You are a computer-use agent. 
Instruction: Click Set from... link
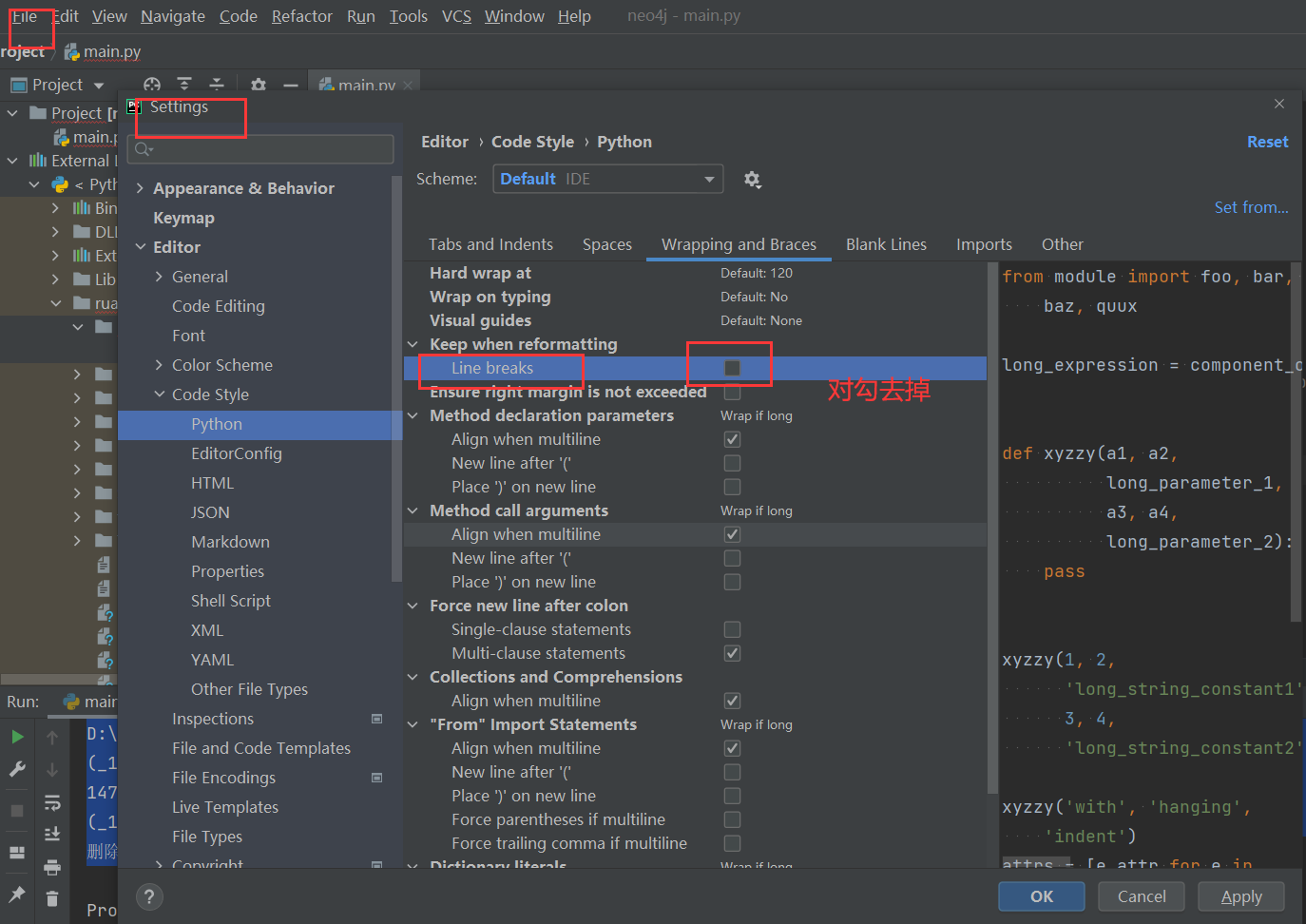click(x=1251, y=207)
